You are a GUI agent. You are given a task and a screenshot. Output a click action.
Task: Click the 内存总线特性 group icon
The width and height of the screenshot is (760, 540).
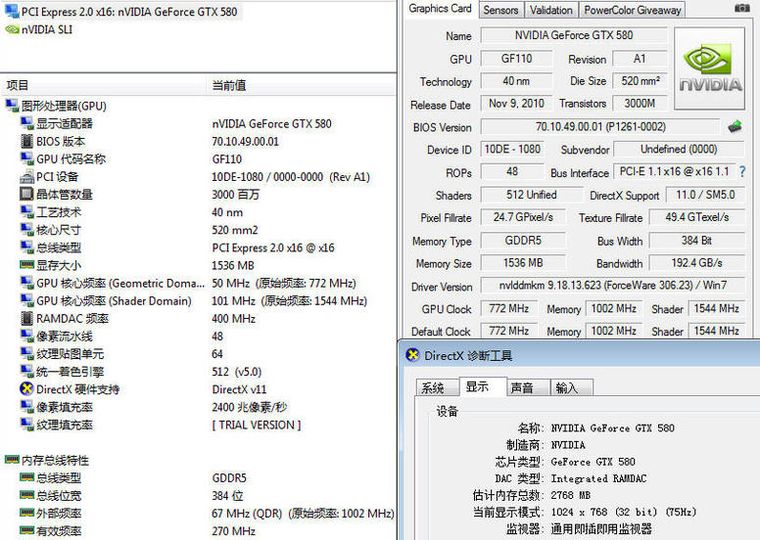[12, 459]
